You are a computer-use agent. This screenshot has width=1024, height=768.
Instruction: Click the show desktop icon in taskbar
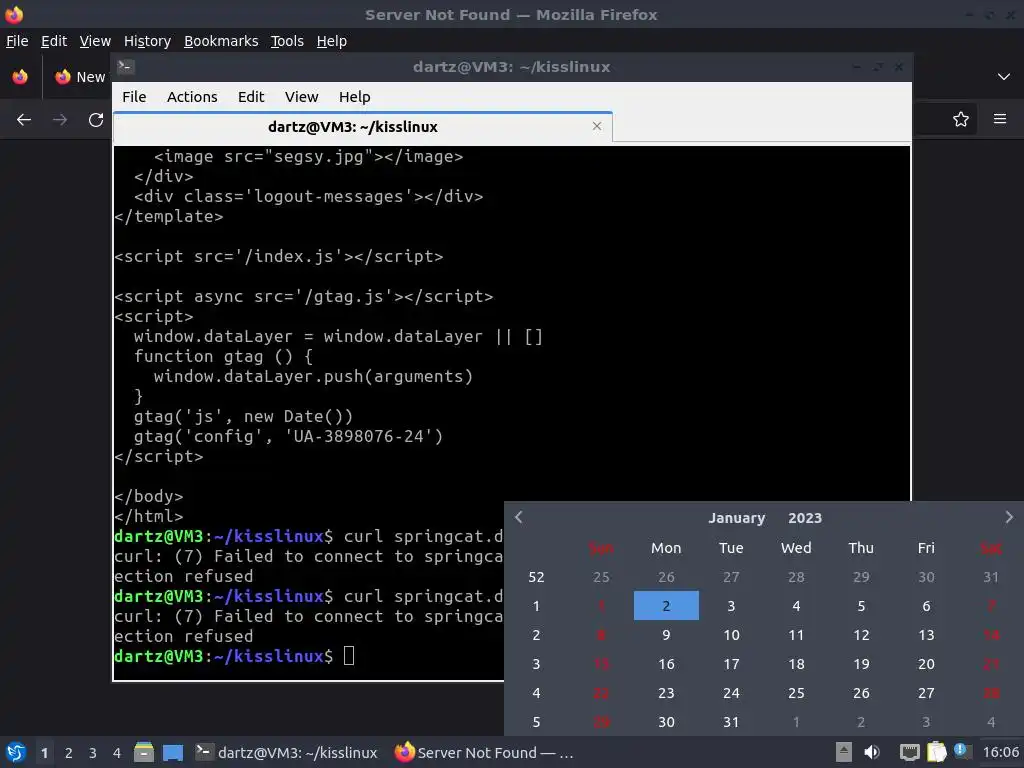(x=173, y=752)
